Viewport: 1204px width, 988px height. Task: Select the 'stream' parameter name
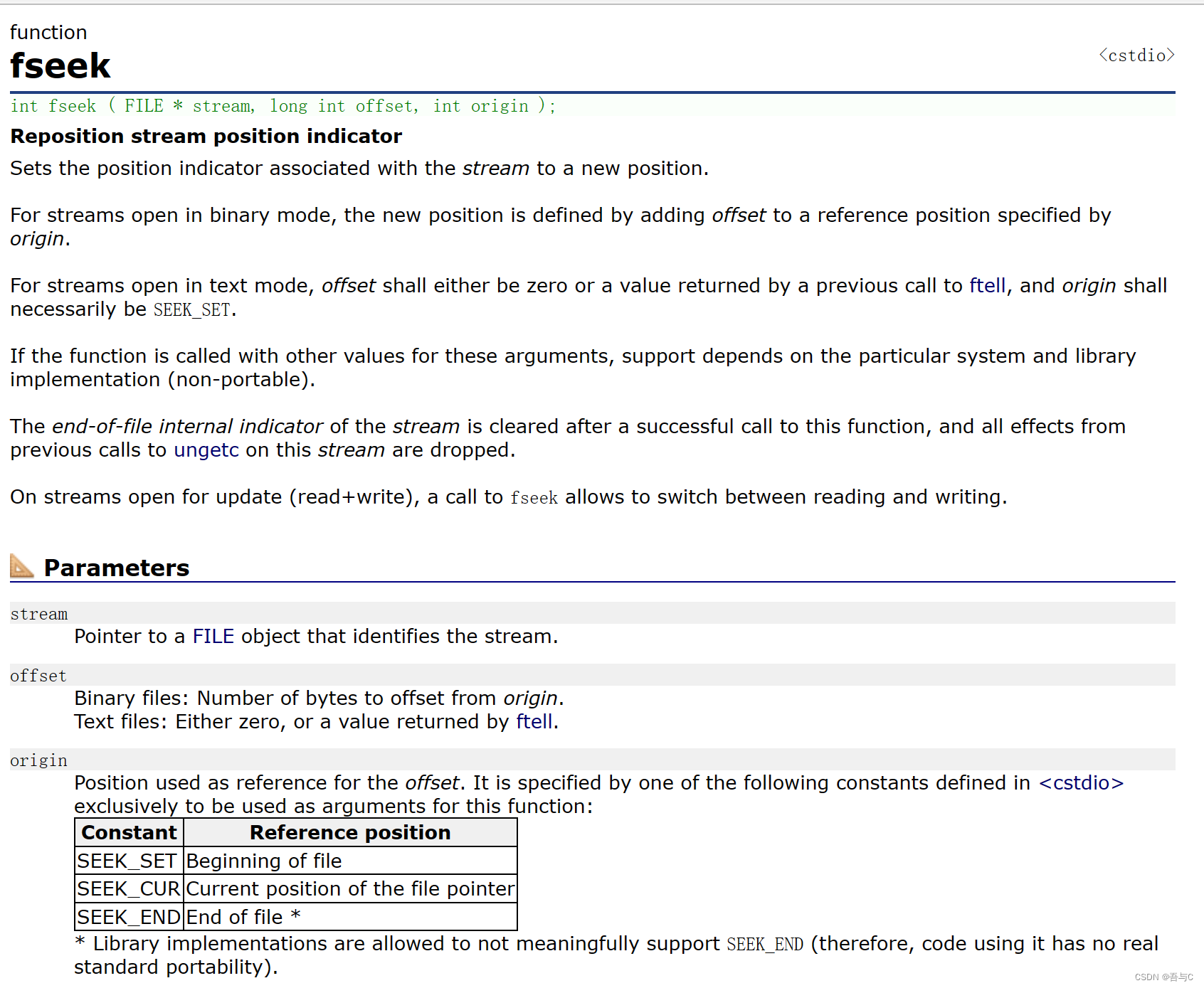point(39,614)
